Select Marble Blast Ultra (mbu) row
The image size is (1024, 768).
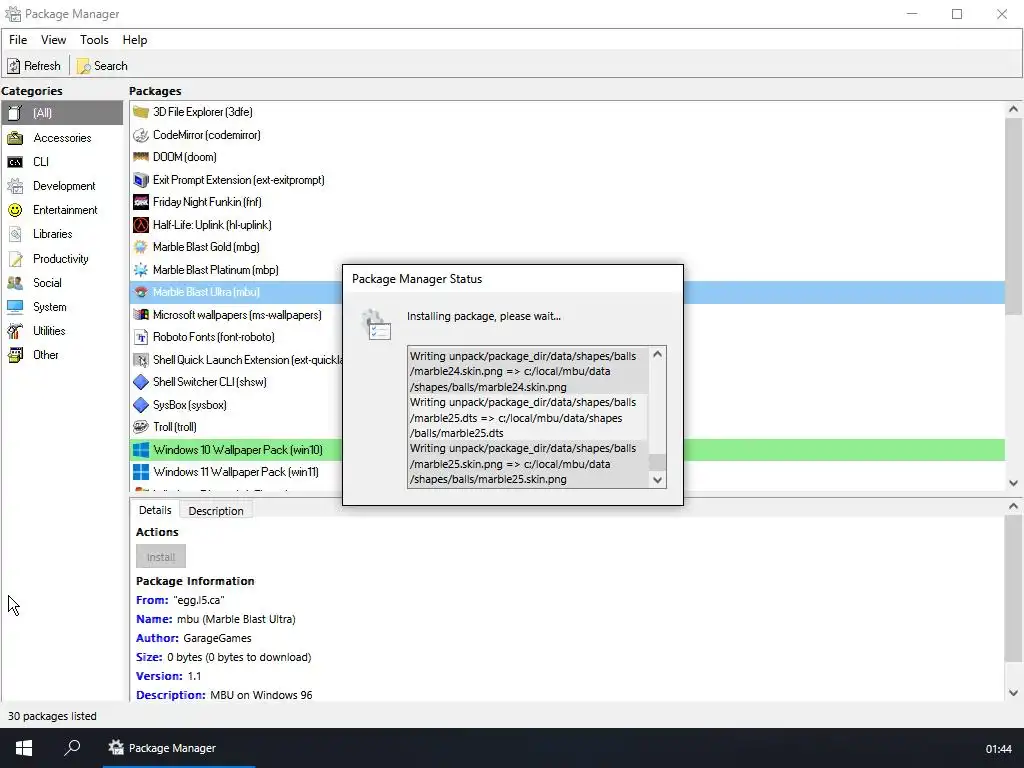coord(567,293)
